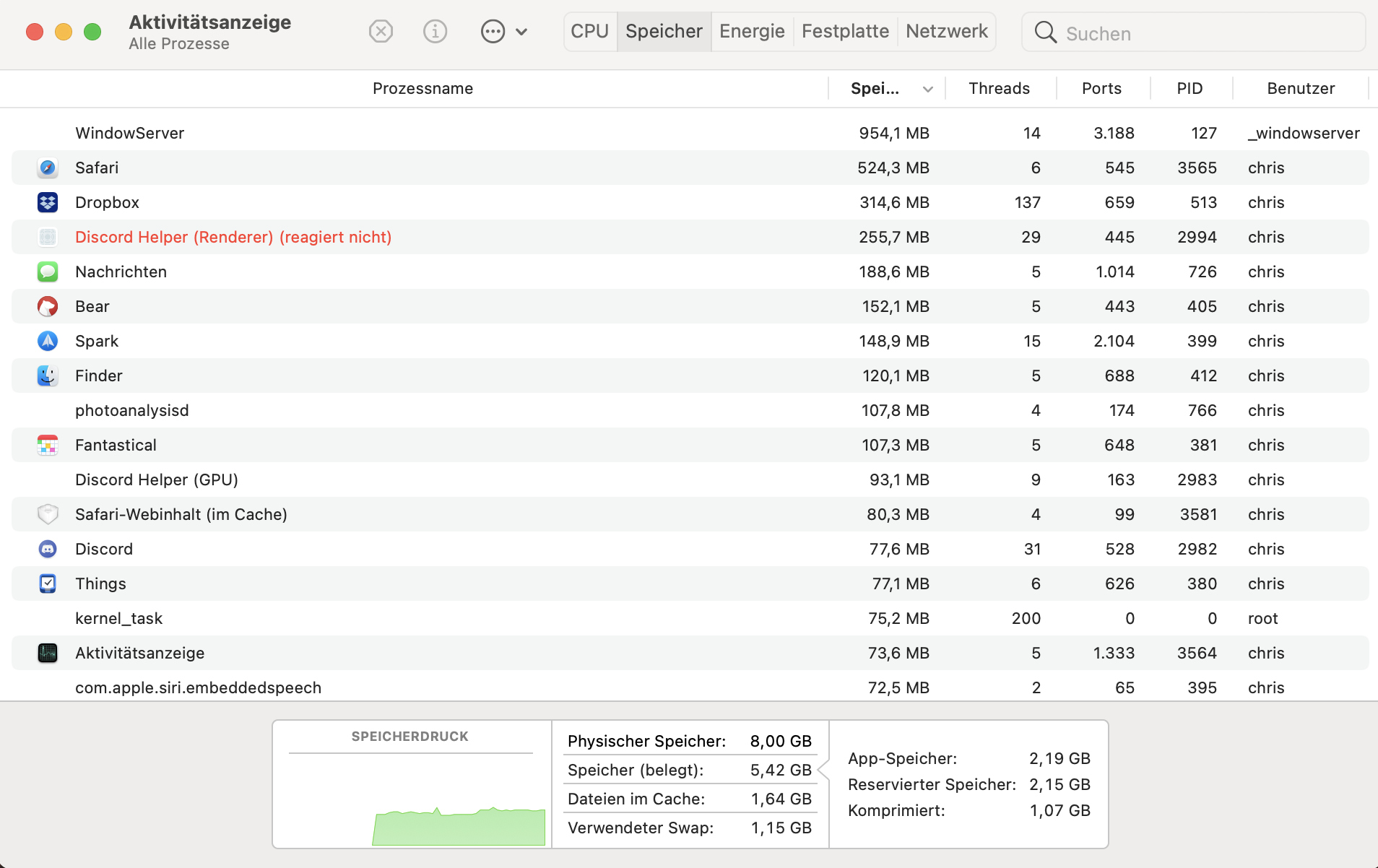
Task: Sort processes by the PID column
Action: point(1189,88)
